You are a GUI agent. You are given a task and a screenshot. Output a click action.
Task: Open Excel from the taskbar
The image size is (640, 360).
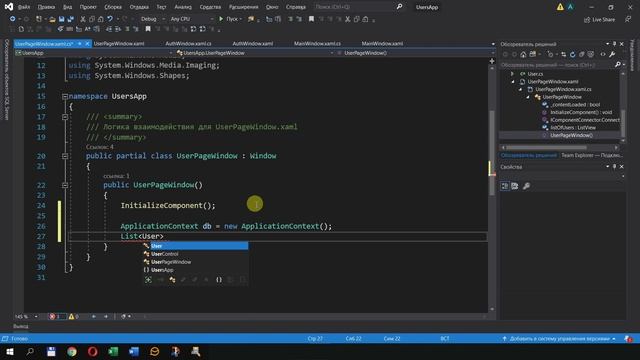point(113,351)
